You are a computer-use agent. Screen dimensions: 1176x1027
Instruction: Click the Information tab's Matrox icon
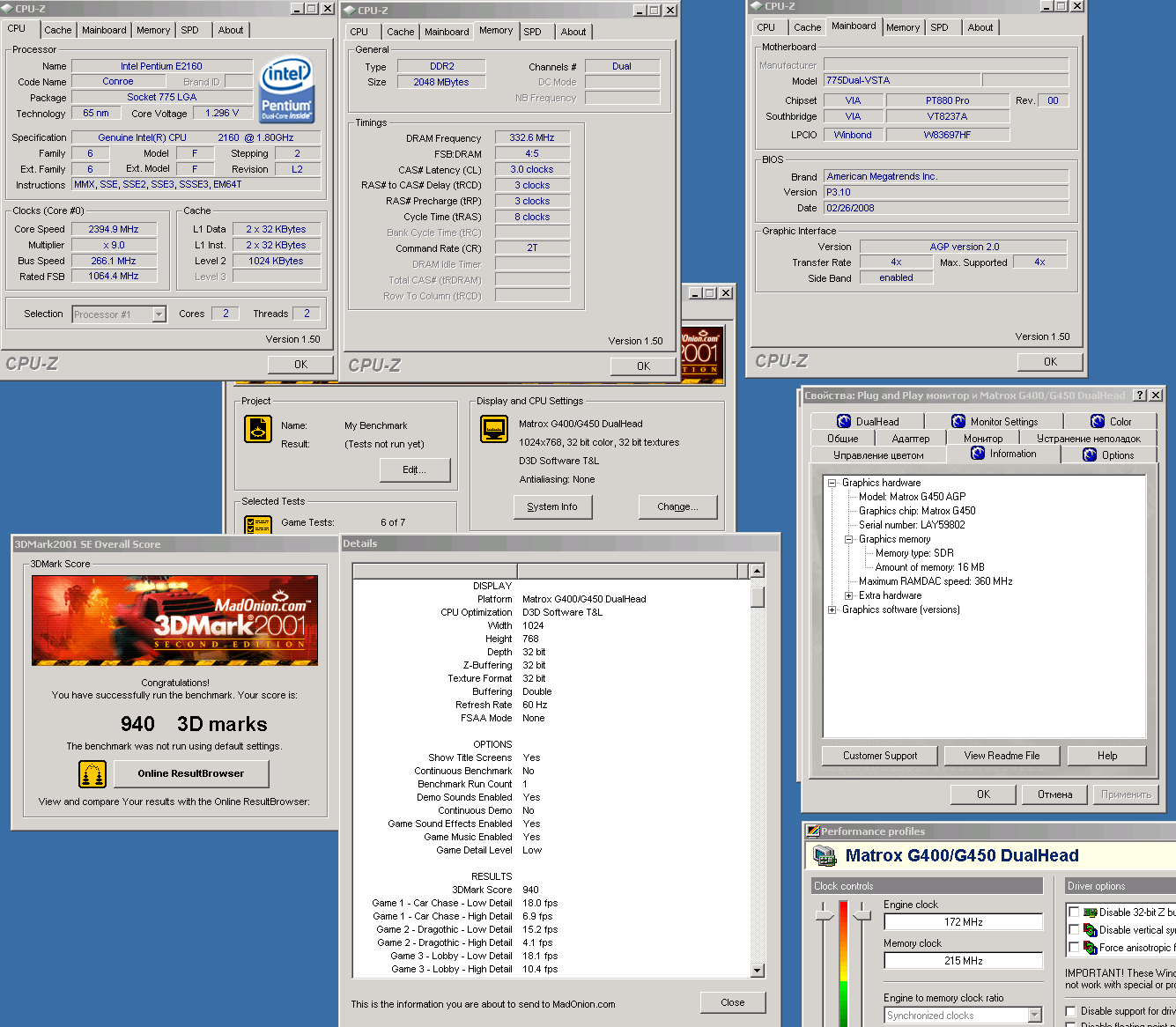(978, 454)
